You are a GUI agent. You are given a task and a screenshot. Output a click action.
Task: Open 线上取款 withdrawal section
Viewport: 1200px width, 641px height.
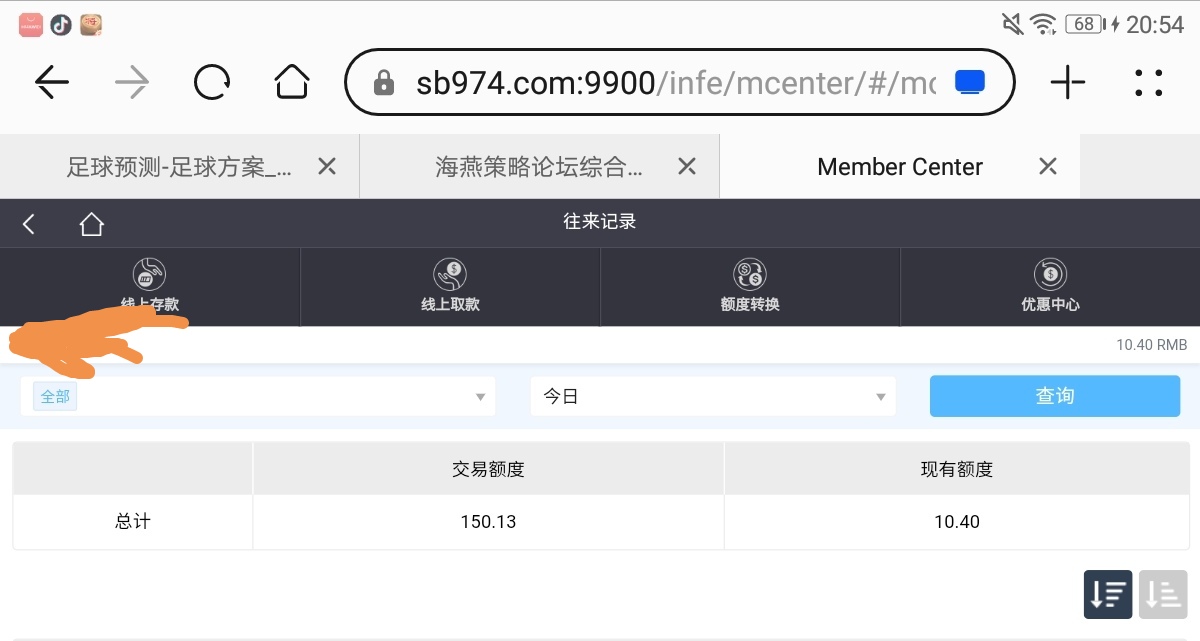tap(450, 286)
